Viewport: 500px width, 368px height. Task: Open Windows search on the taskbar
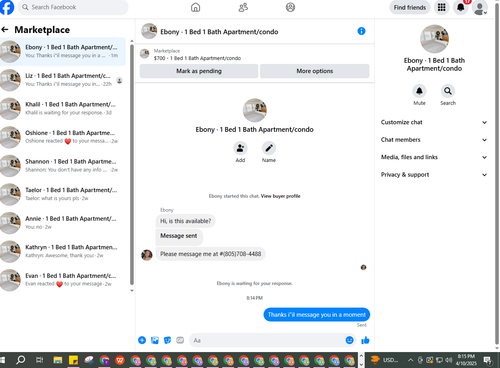[21, 360]
